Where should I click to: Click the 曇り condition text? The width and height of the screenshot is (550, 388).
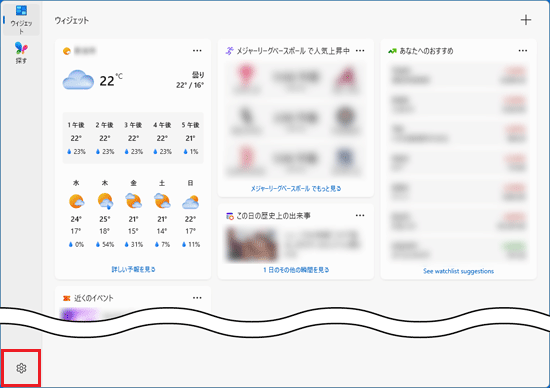[x=198, y=75]
